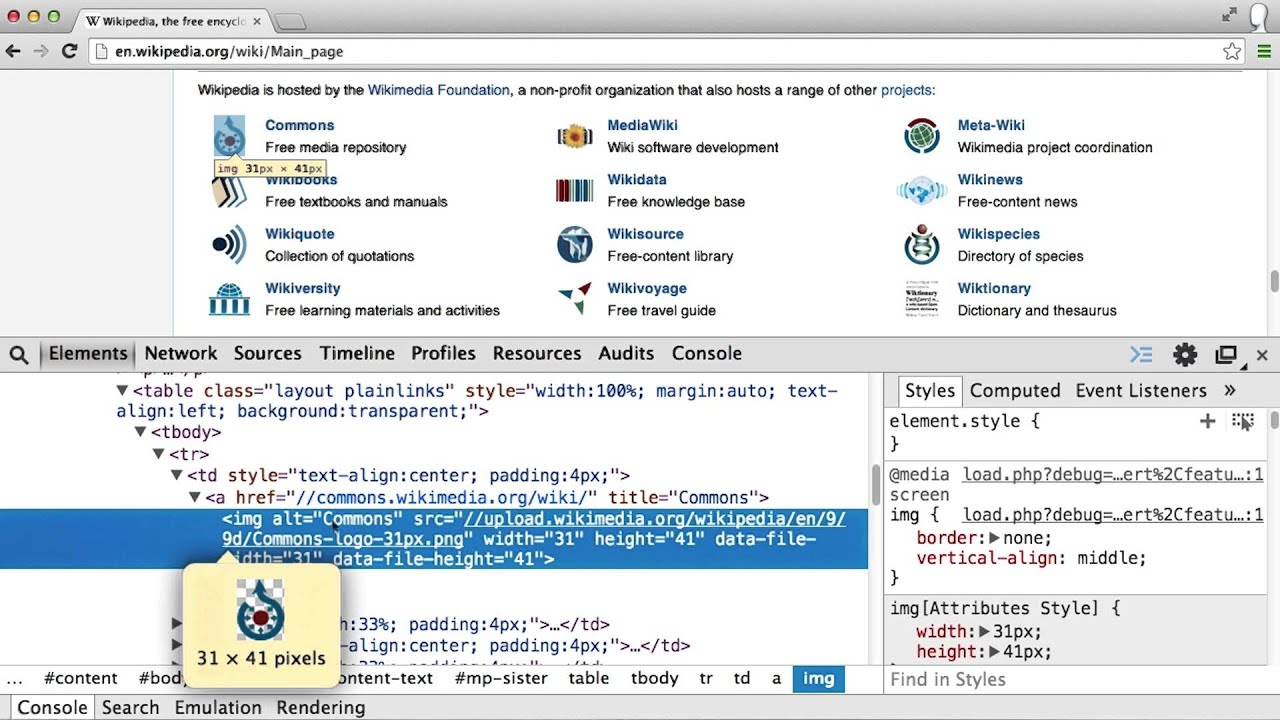Switch to the Network panel
The image size is (1280, 720).
click(x=181, y=354)
